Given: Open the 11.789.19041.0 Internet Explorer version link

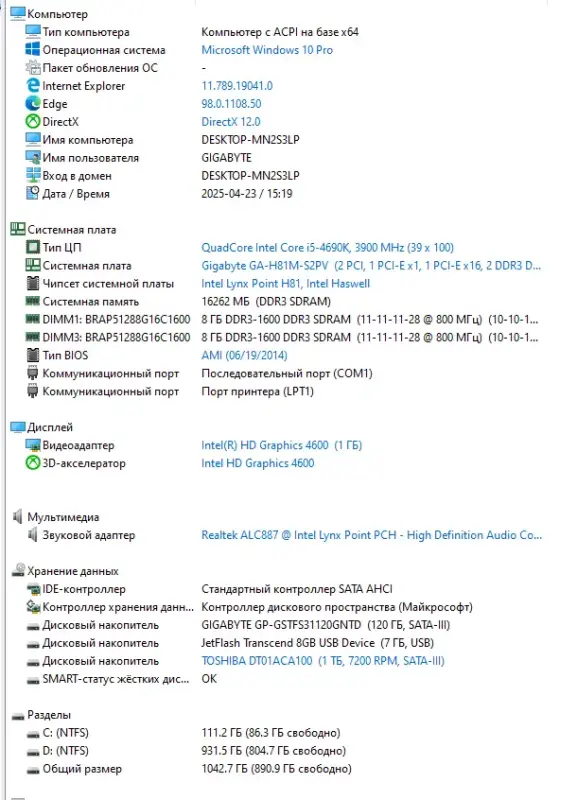Looking at the screenshot, I should coord(237,86).
